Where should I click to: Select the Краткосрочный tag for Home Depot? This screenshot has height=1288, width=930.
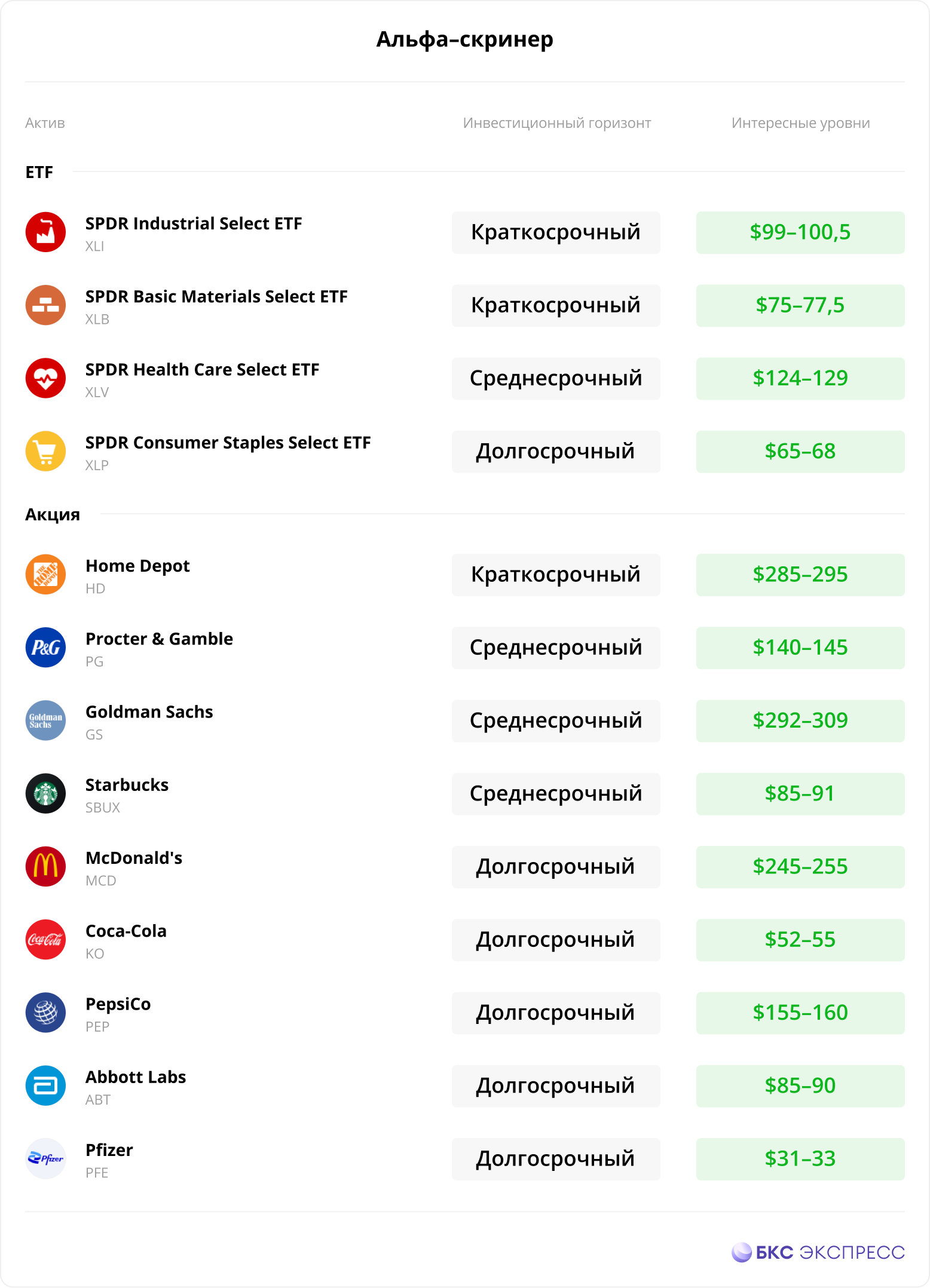[x=556, y=575]
